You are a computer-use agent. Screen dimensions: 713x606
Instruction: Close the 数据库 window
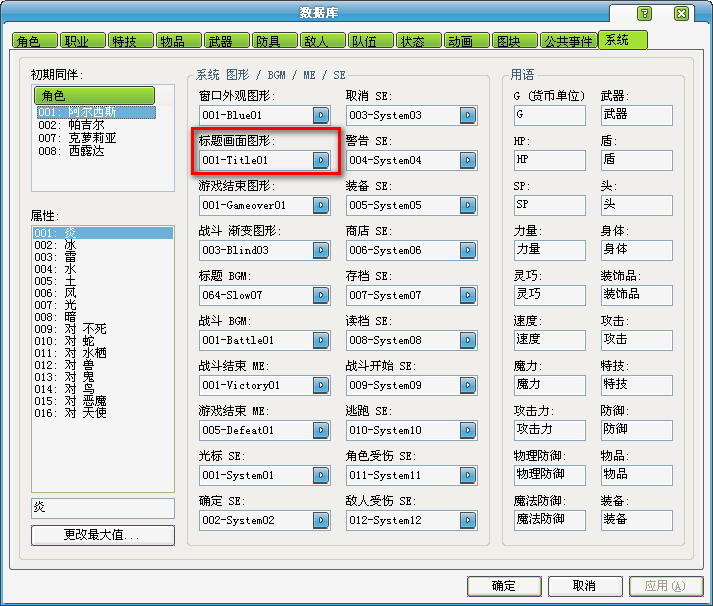pos(681,14)
